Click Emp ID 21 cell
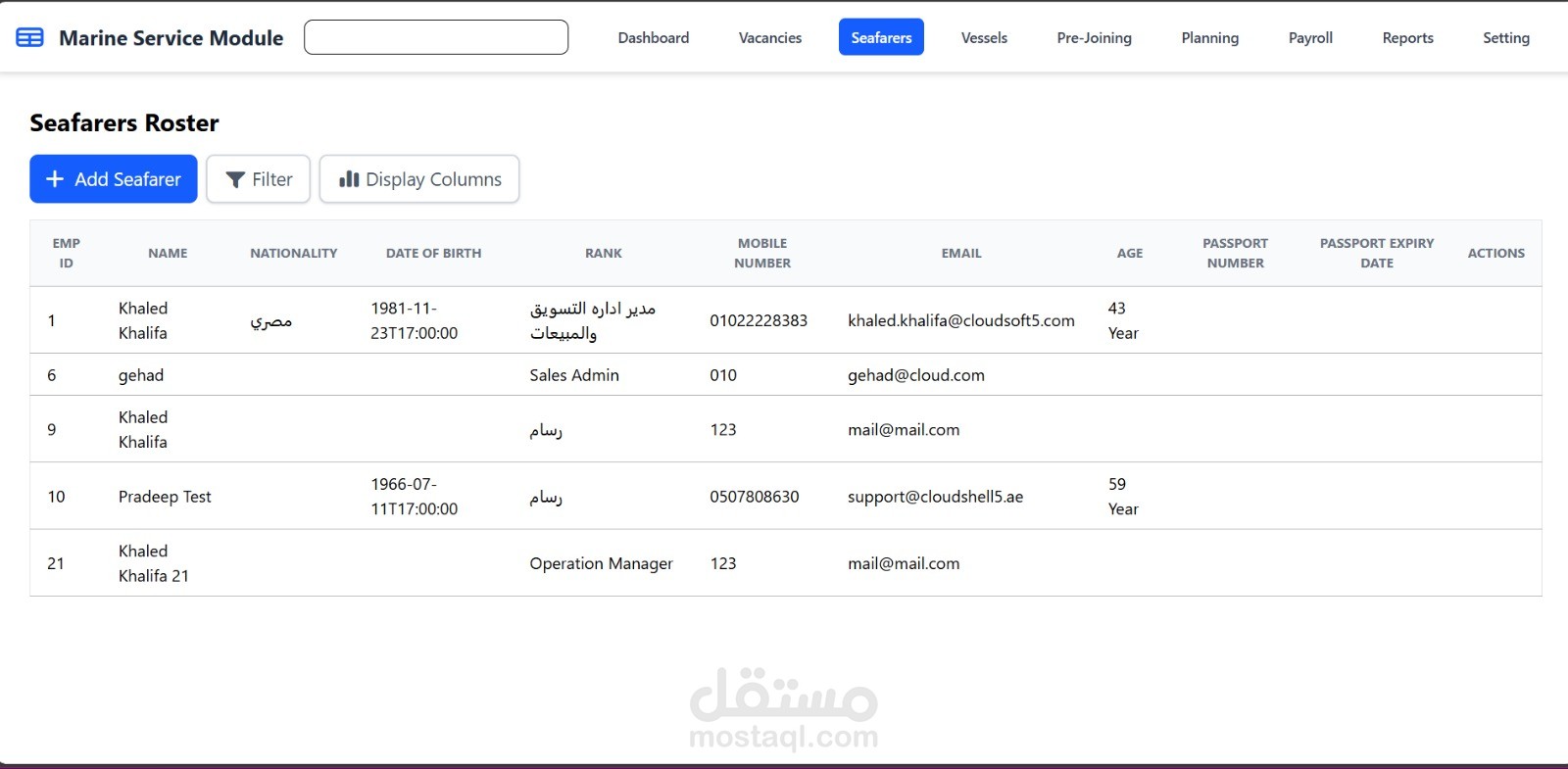The width and height of the screenshot is (1568, 769). pos(56,563)
